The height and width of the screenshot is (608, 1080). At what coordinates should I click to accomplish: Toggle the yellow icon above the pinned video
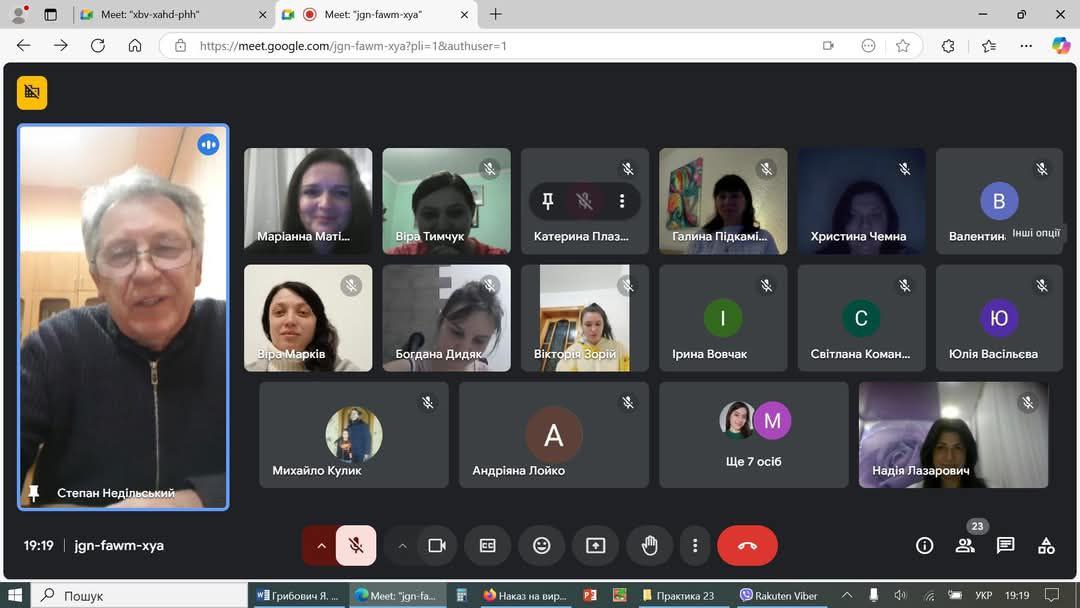[x=32, y=93]
